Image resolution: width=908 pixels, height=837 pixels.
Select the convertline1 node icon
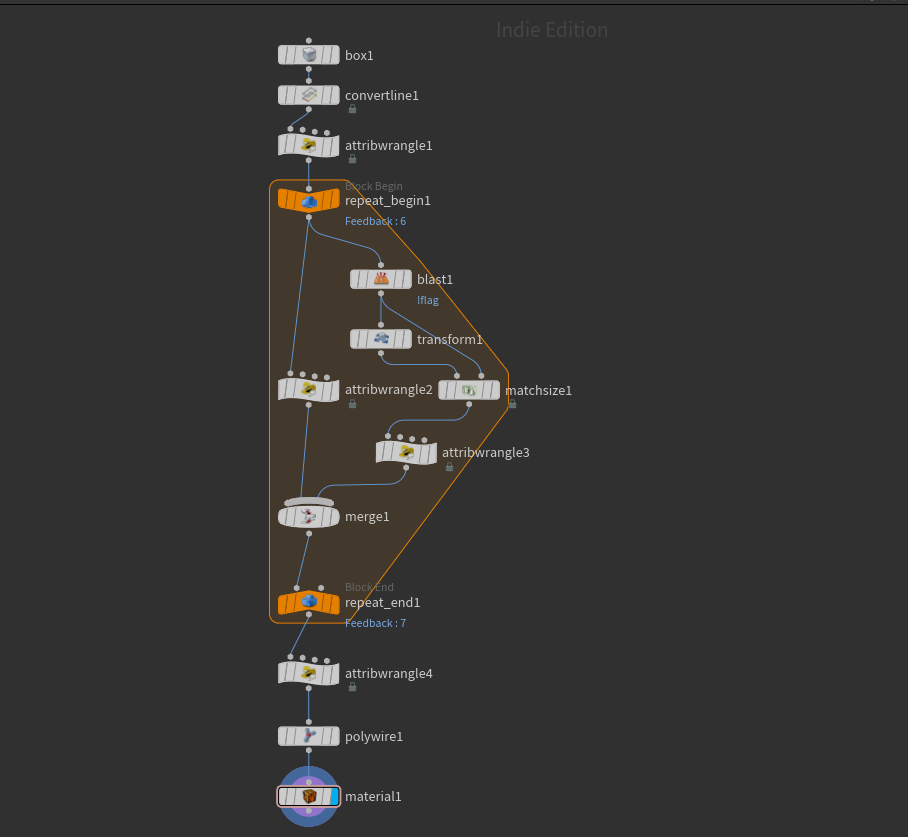click(309, 95)
